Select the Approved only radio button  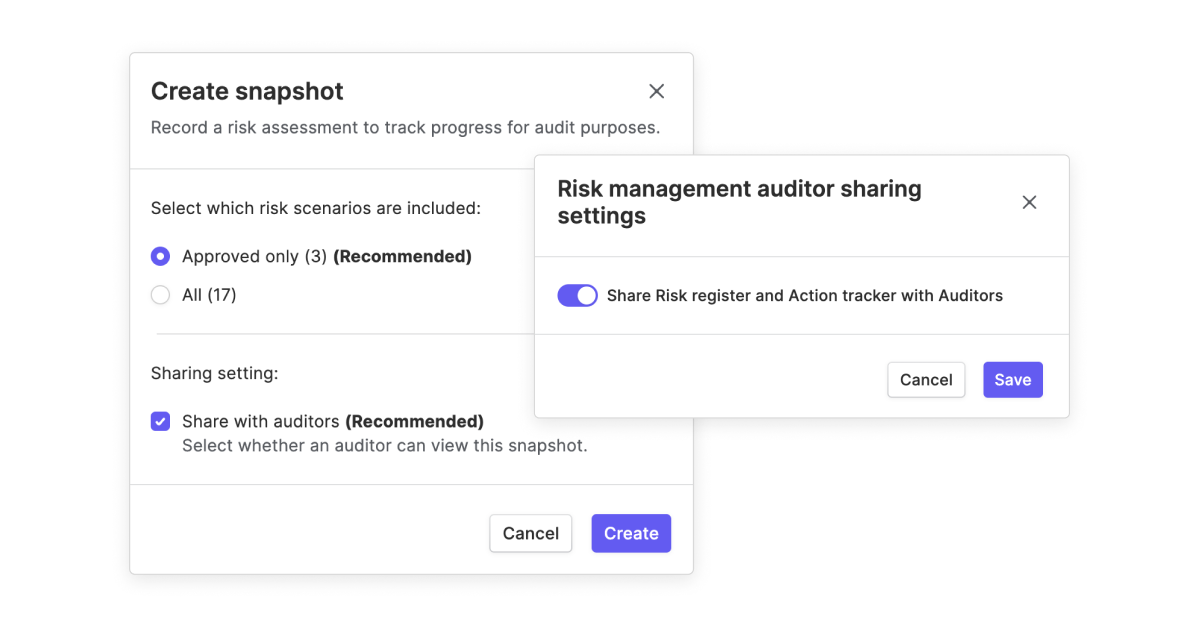tap(160, 257)
